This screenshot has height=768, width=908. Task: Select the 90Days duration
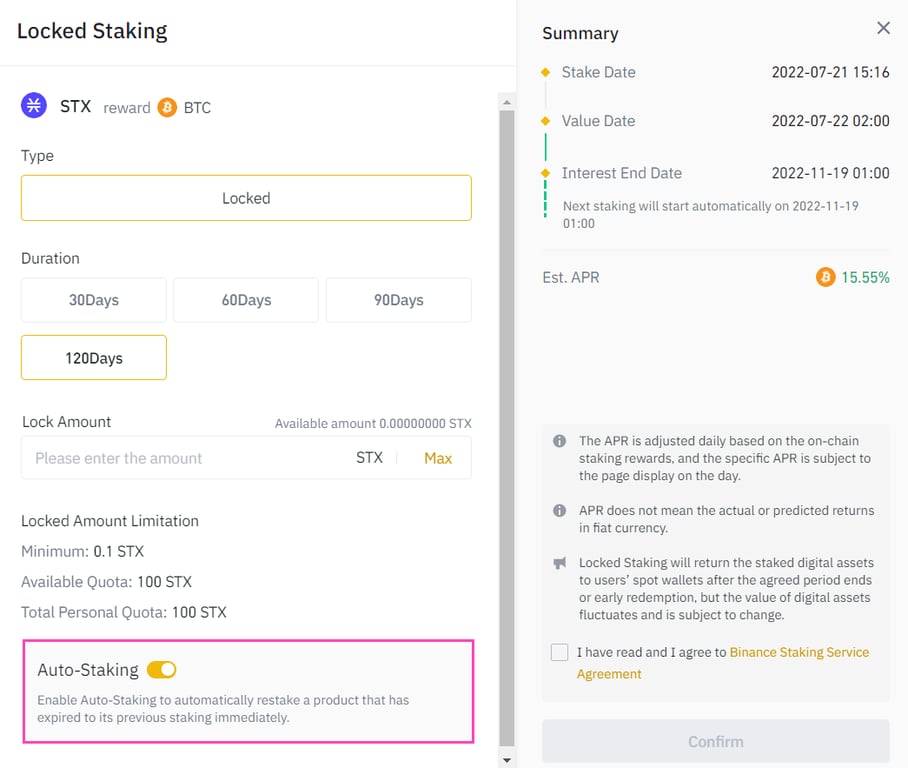click(x=398, y=299)
